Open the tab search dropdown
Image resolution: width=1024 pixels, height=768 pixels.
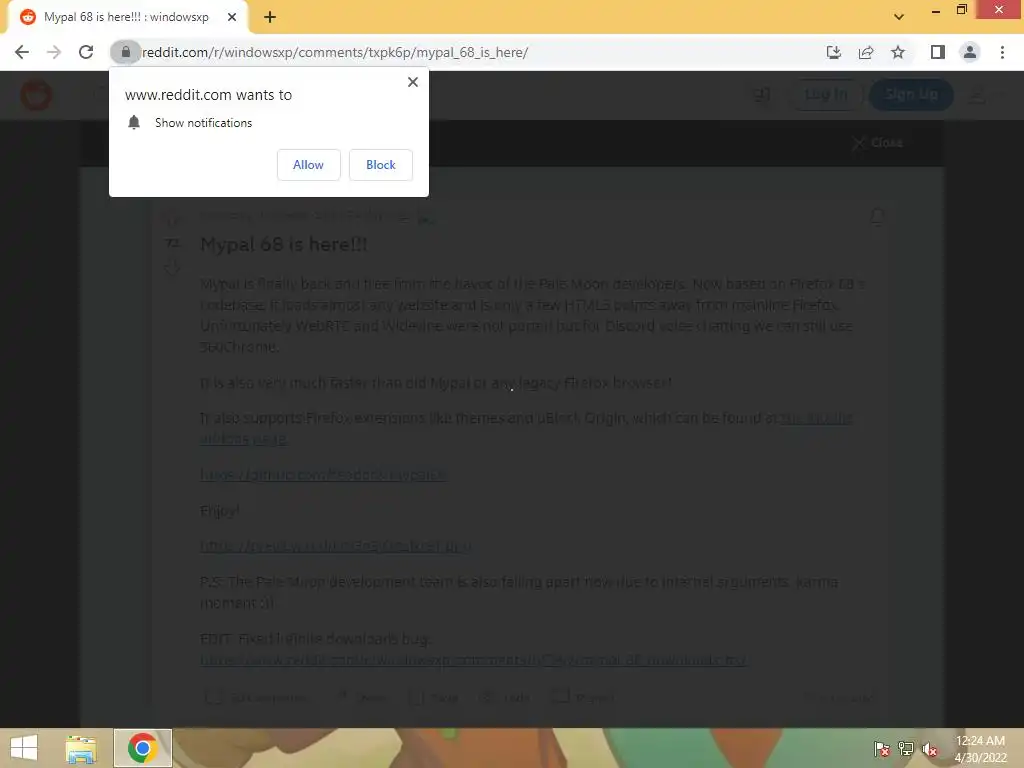[899, 18]
